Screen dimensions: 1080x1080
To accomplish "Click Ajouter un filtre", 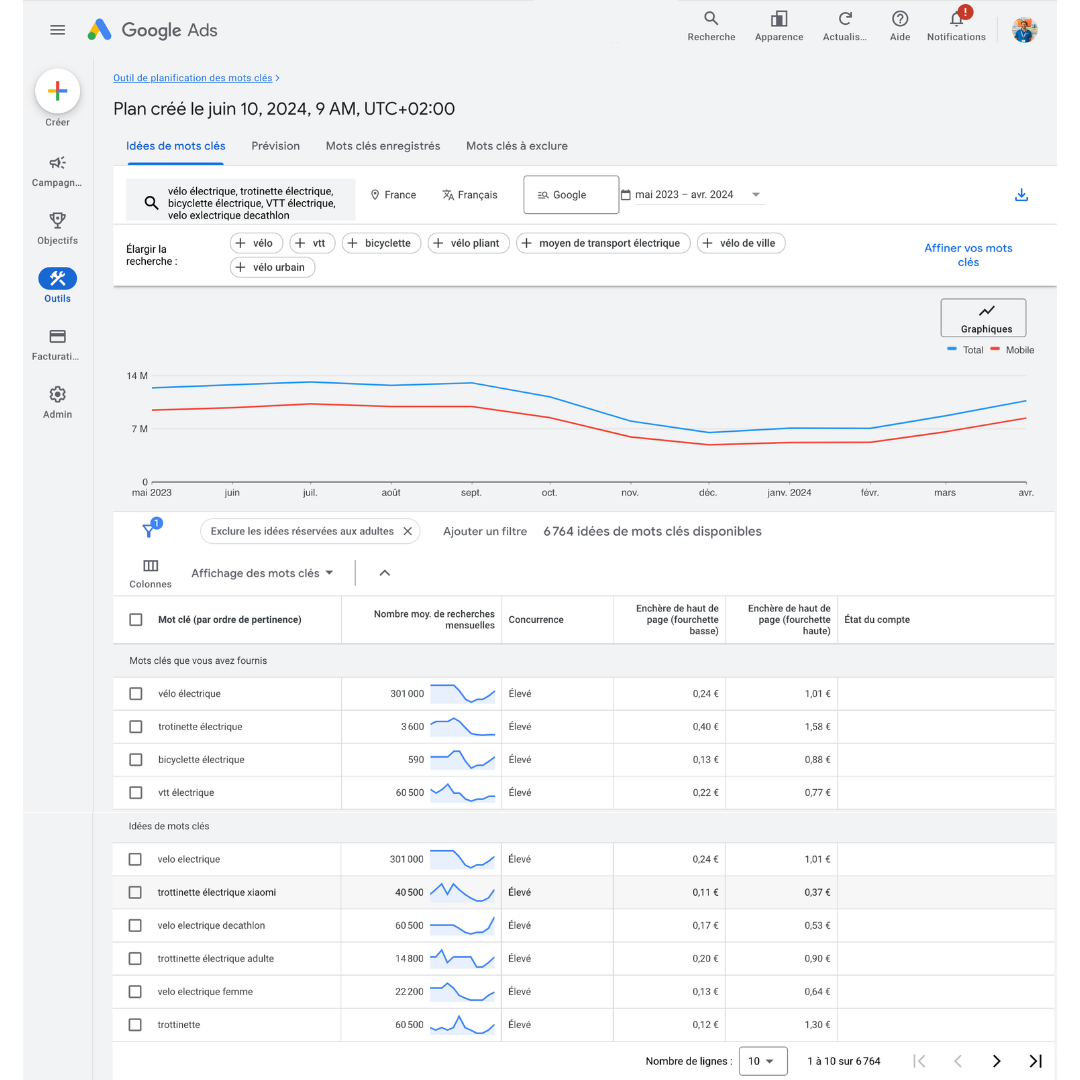I will 485,531.
